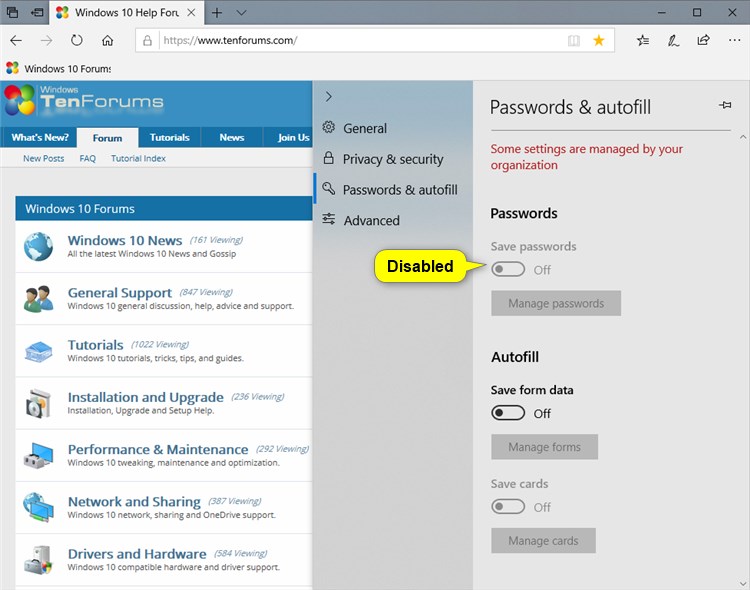Open the News tab
This screenshot has width=750, height=590.
[x=232, y=138]
